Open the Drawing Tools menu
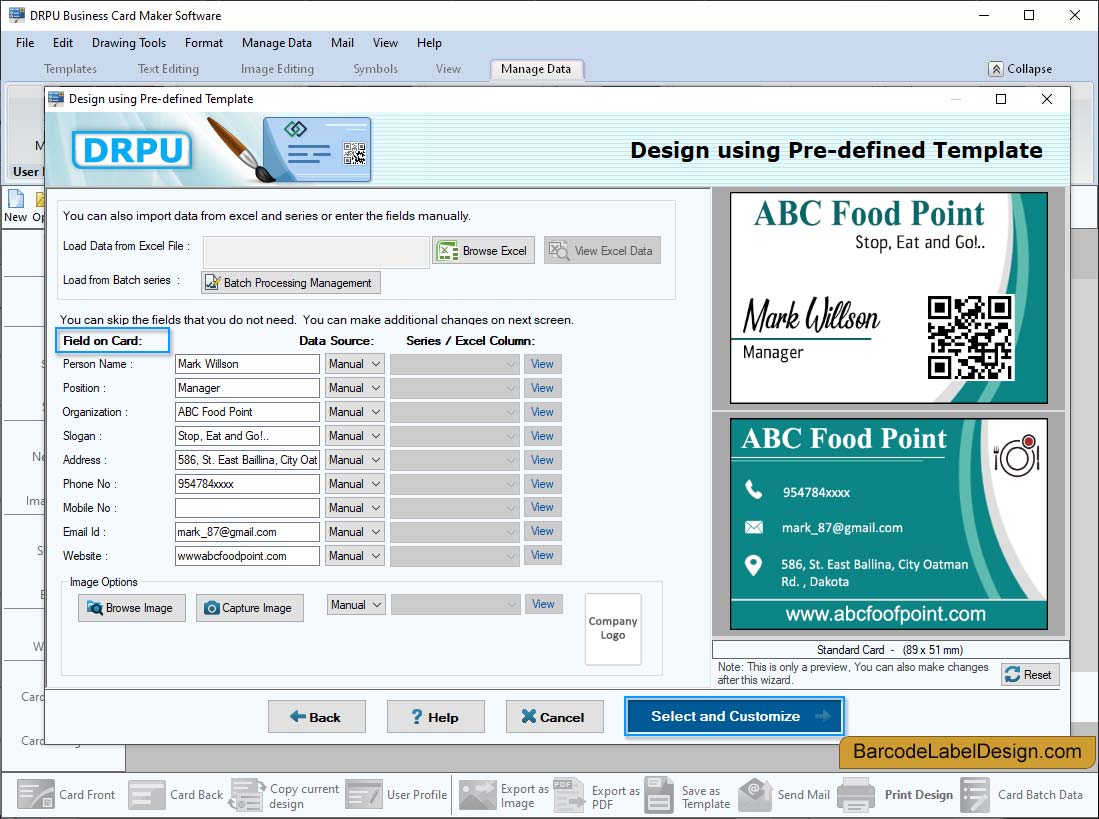Viewport: 1099px width, 819px height. [129, 43]
